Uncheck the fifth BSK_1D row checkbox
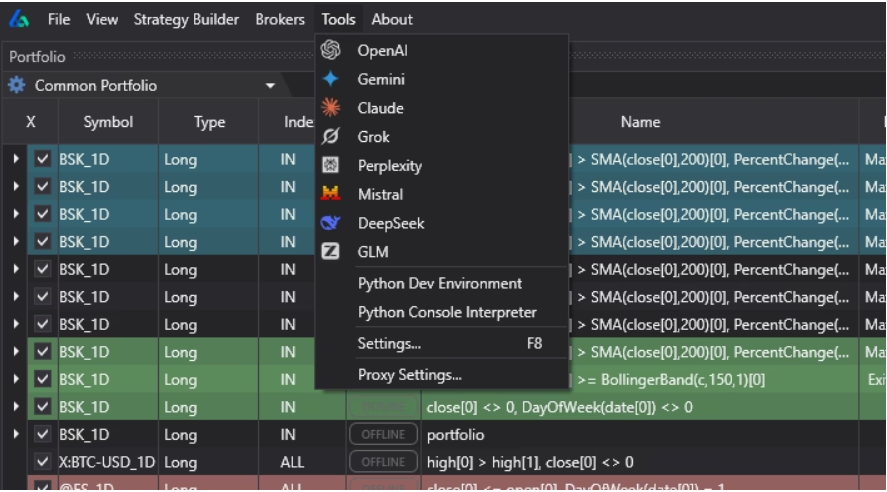The width and height of the screenshot is (887, 492). click(x=42, y=269)
